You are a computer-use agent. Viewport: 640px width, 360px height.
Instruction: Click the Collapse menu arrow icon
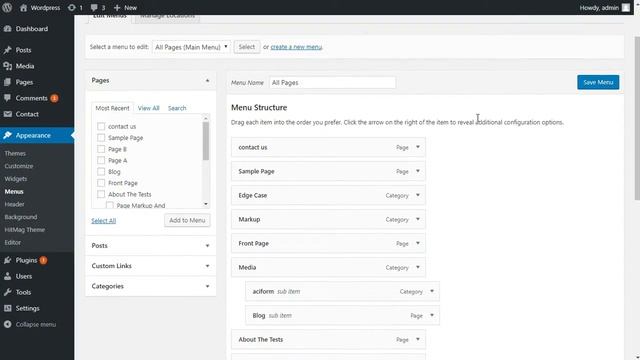click(x=7, y=324)
